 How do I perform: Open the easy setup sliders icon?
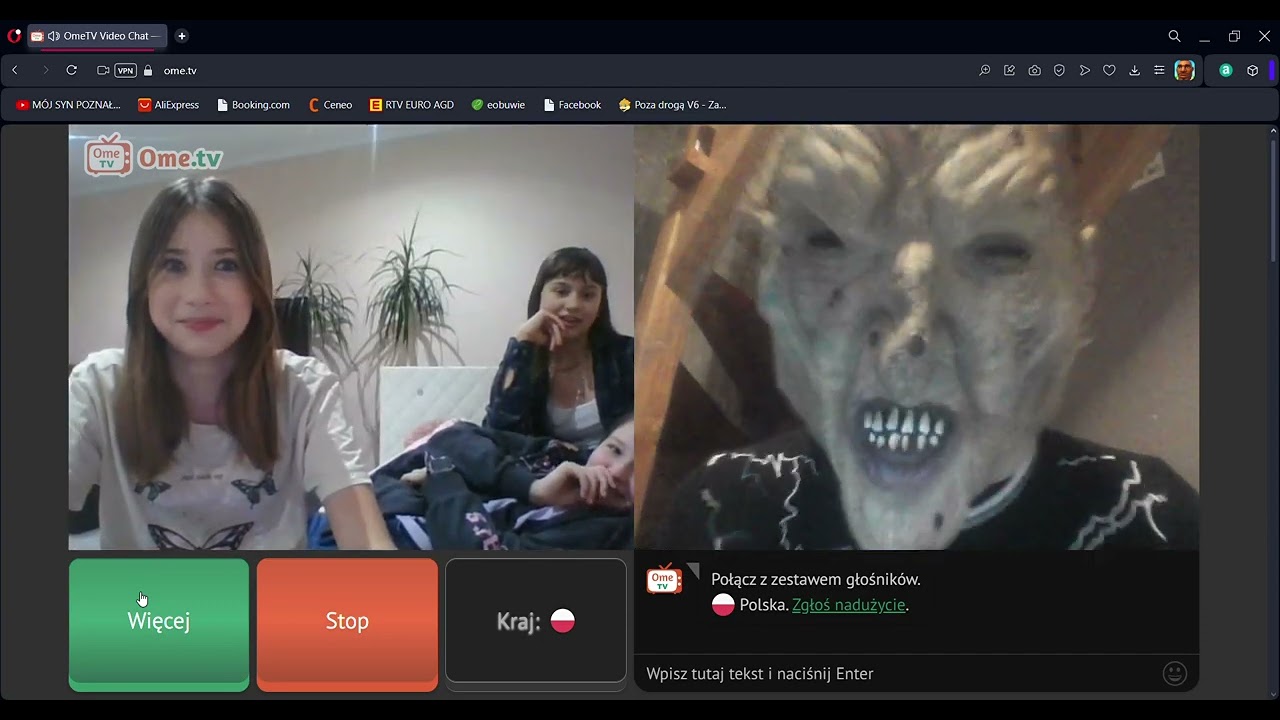1160,71
